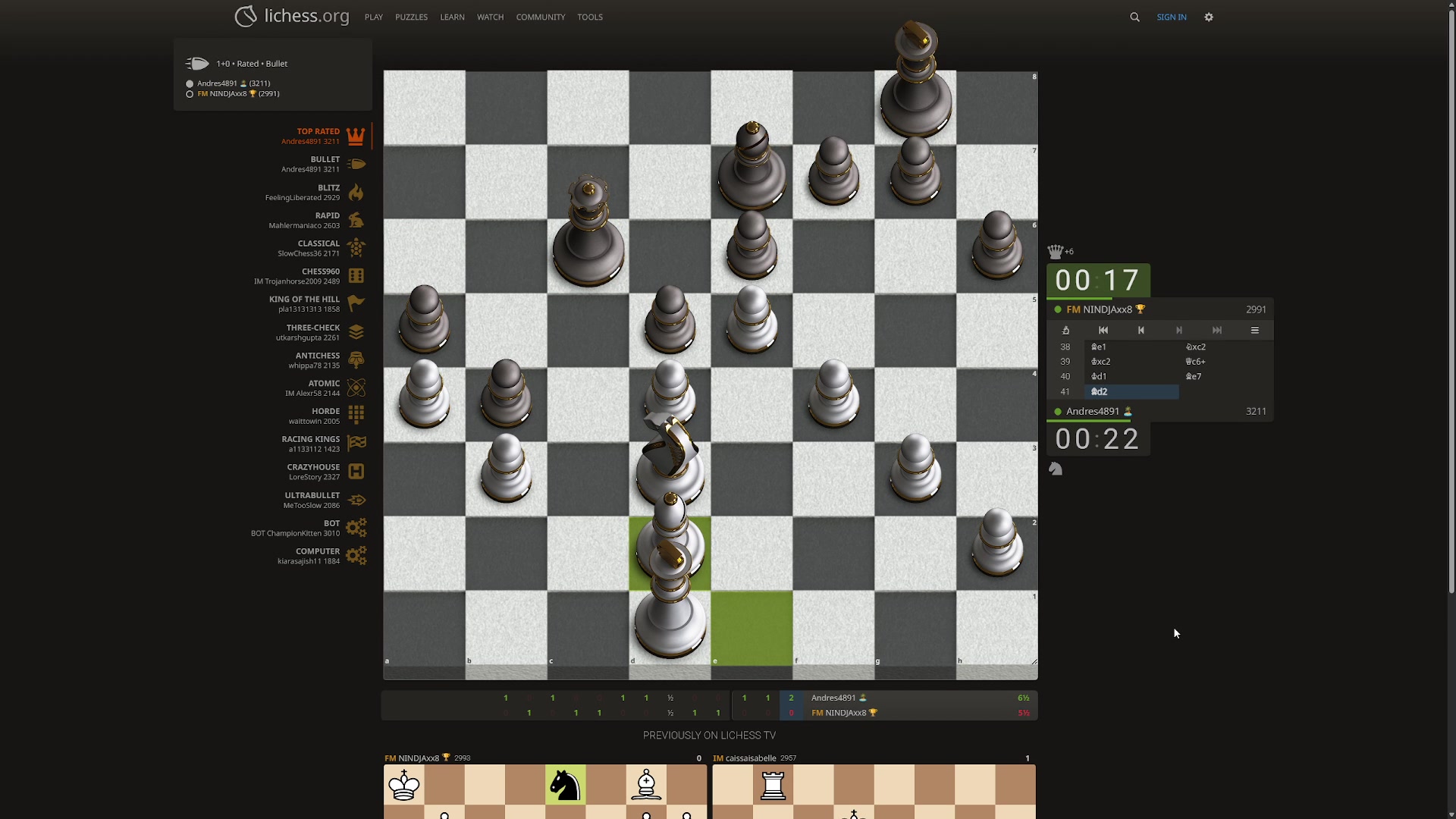Image resolution: width=1456 pixels, height=819 pixels.
Task: Open the previous NINDJAxx8 game thumbnail
Action: pos(544,790)
